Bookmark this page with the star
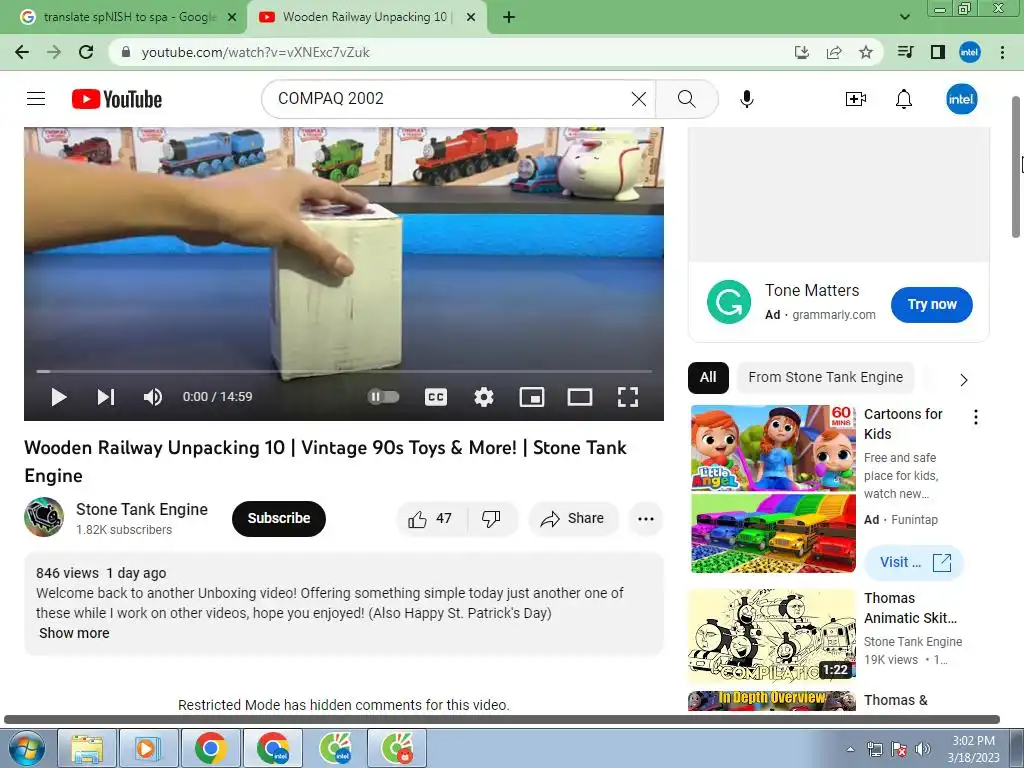Image resolution: width=1024 pixels, height=768 pixels. tap(866, 52)
